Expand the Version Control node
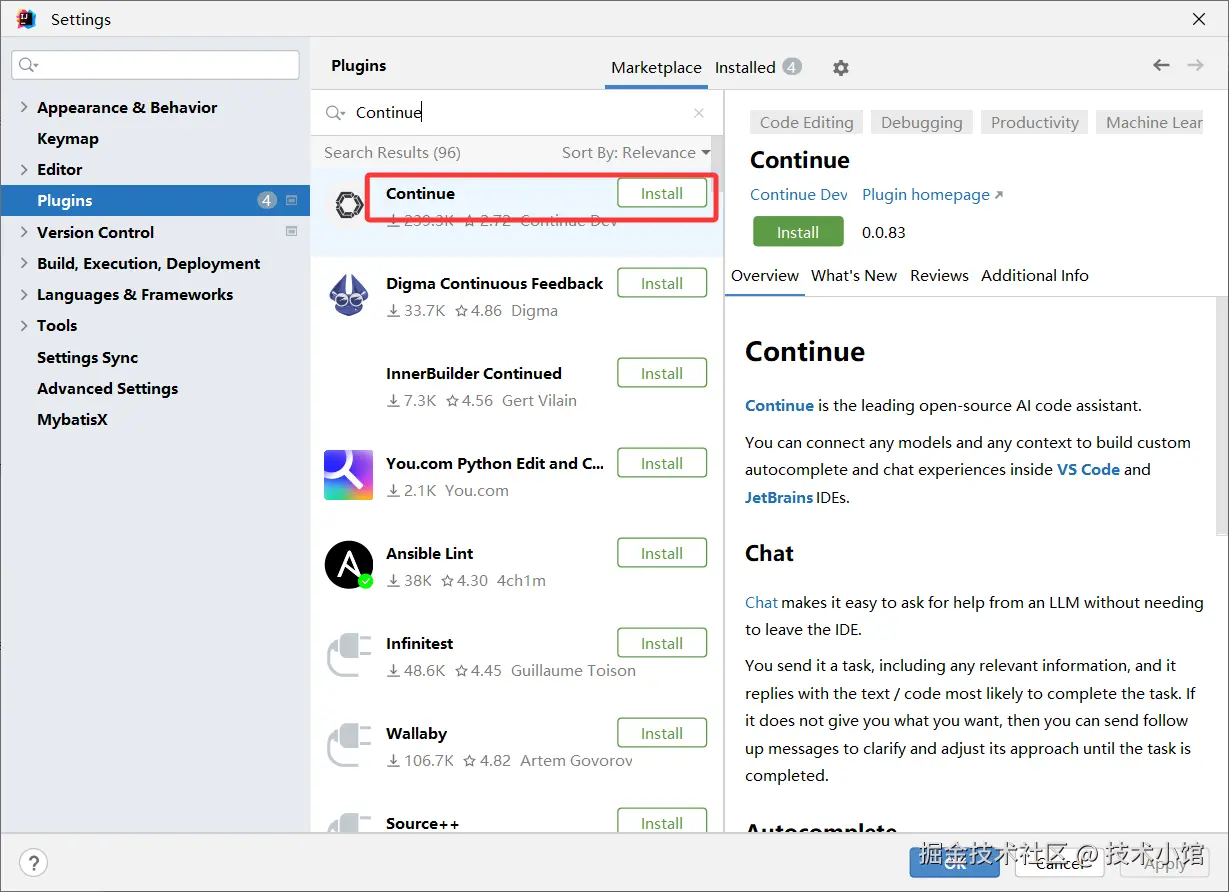 pyautogui.click(x=24, y=232)
